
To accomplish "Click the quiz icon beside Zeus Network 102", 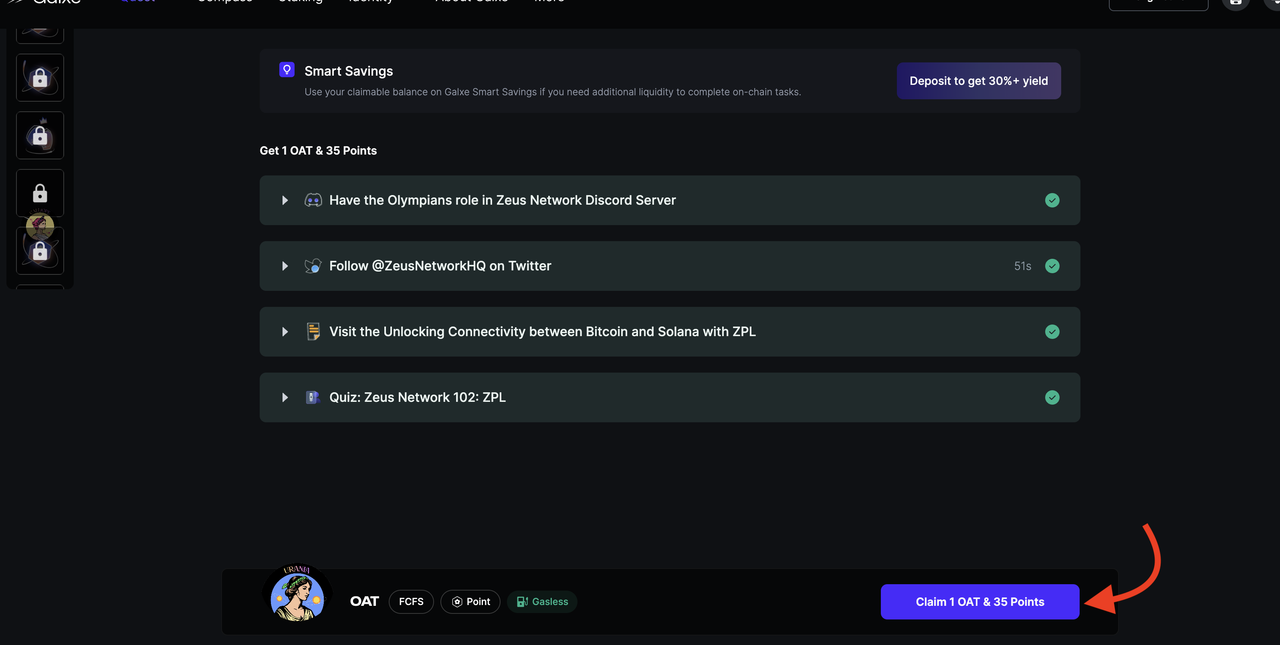I will (x=313, y=397).
